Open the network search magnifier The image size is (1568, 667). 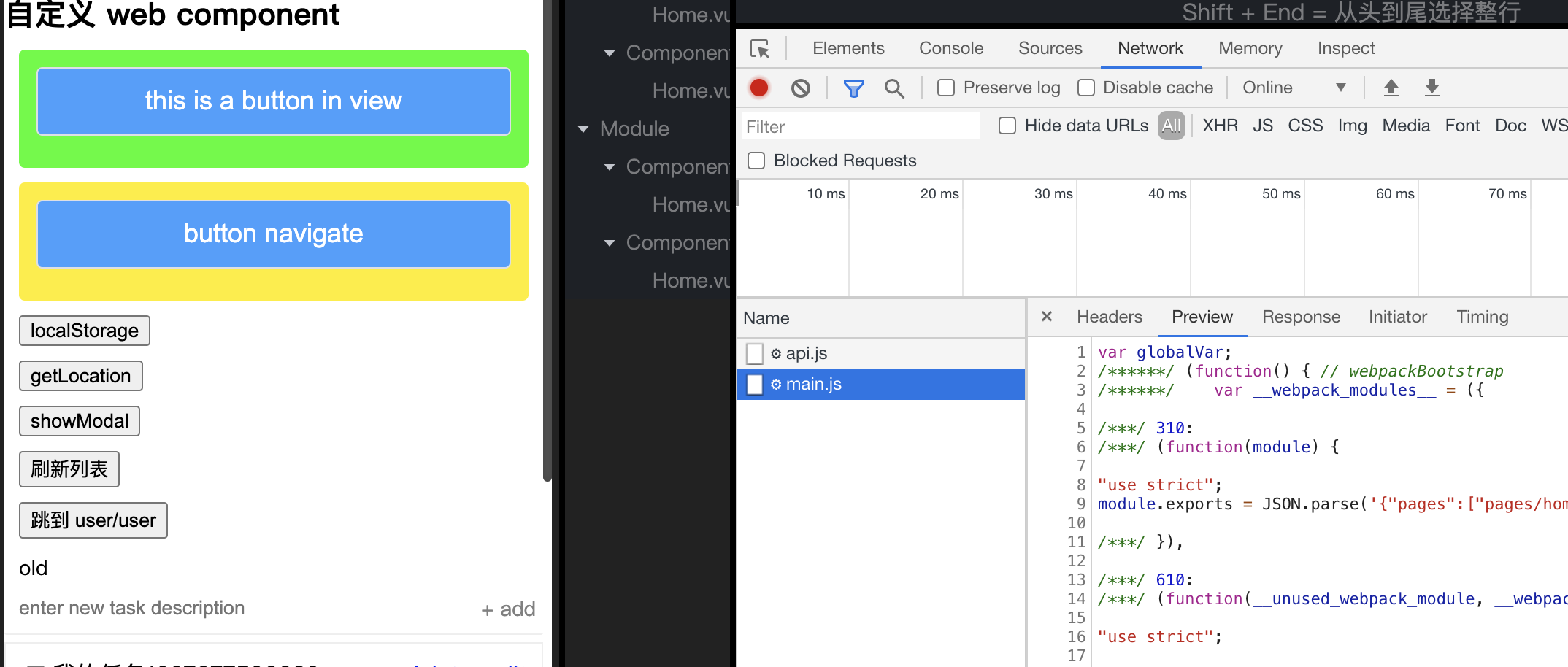point(894,88)
